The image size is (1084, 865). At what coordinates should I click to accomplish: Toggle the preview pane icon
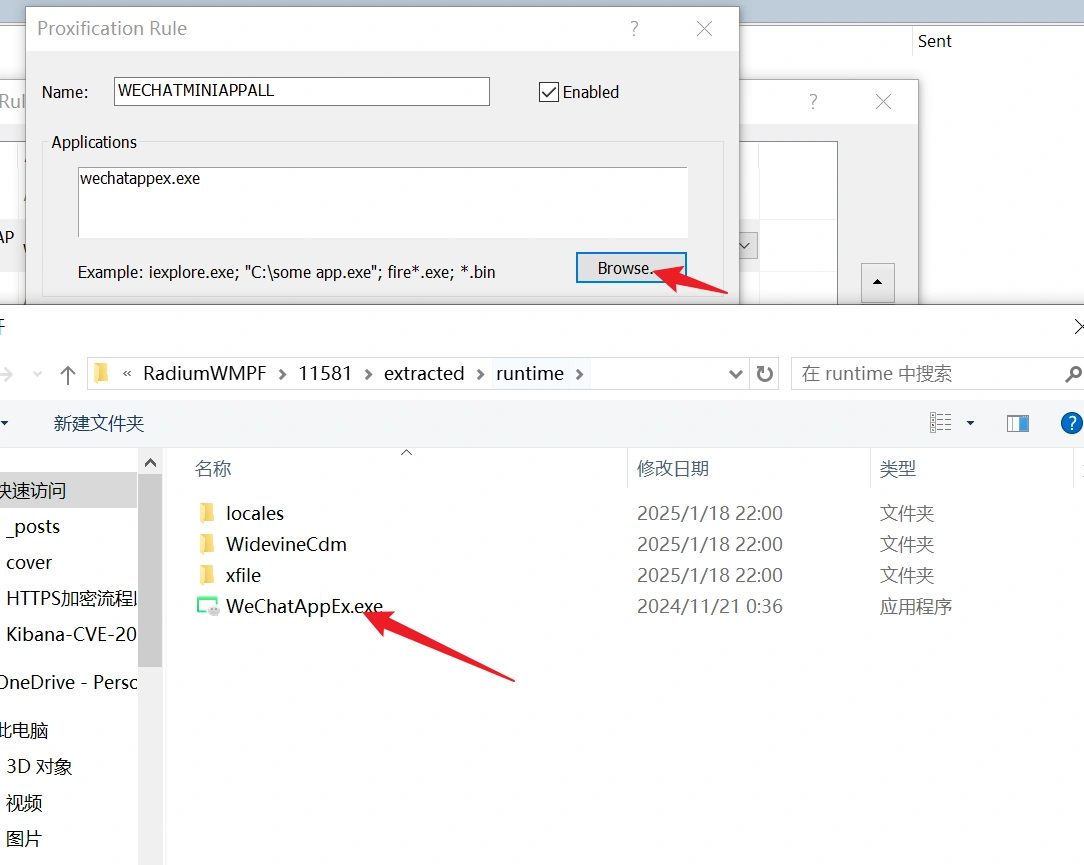coord(1018,423)
